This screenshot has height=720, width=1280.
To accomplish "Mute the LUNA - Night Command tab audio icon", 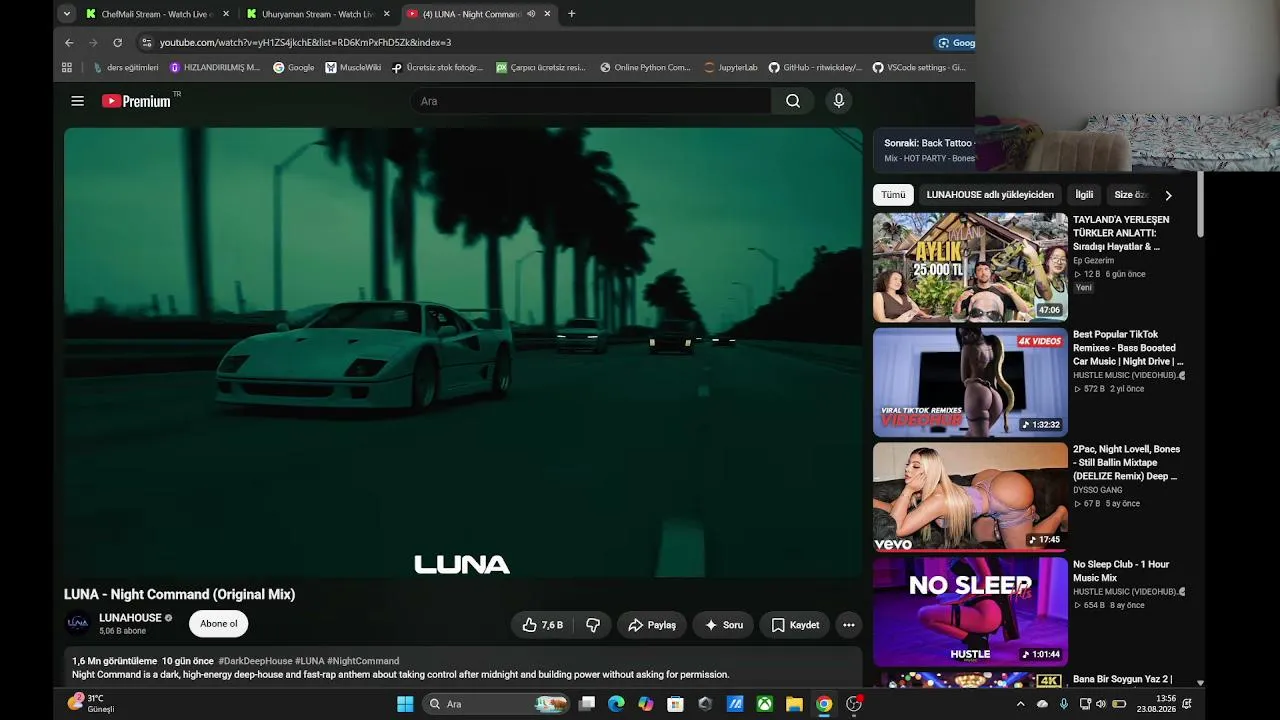I will 531,14.
